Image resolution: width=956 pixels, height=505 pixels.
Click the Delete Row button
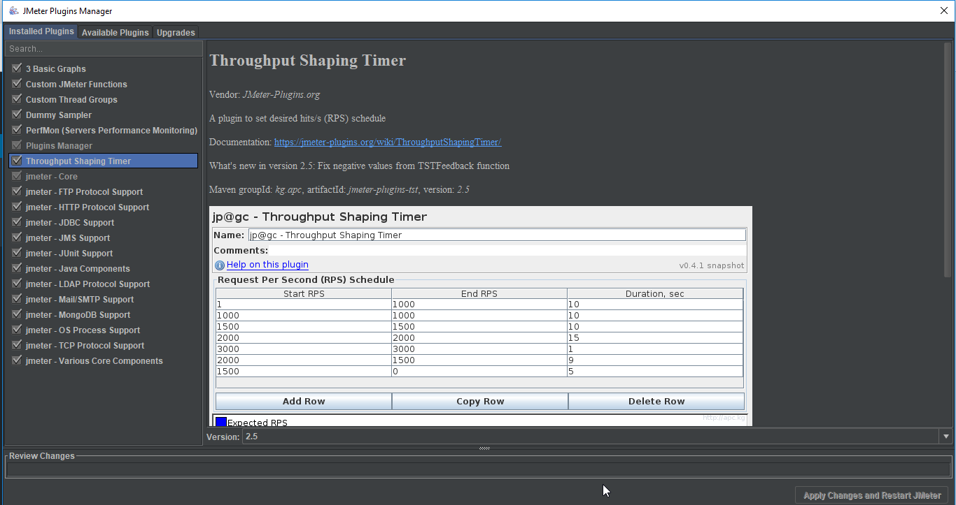(656, 401)
